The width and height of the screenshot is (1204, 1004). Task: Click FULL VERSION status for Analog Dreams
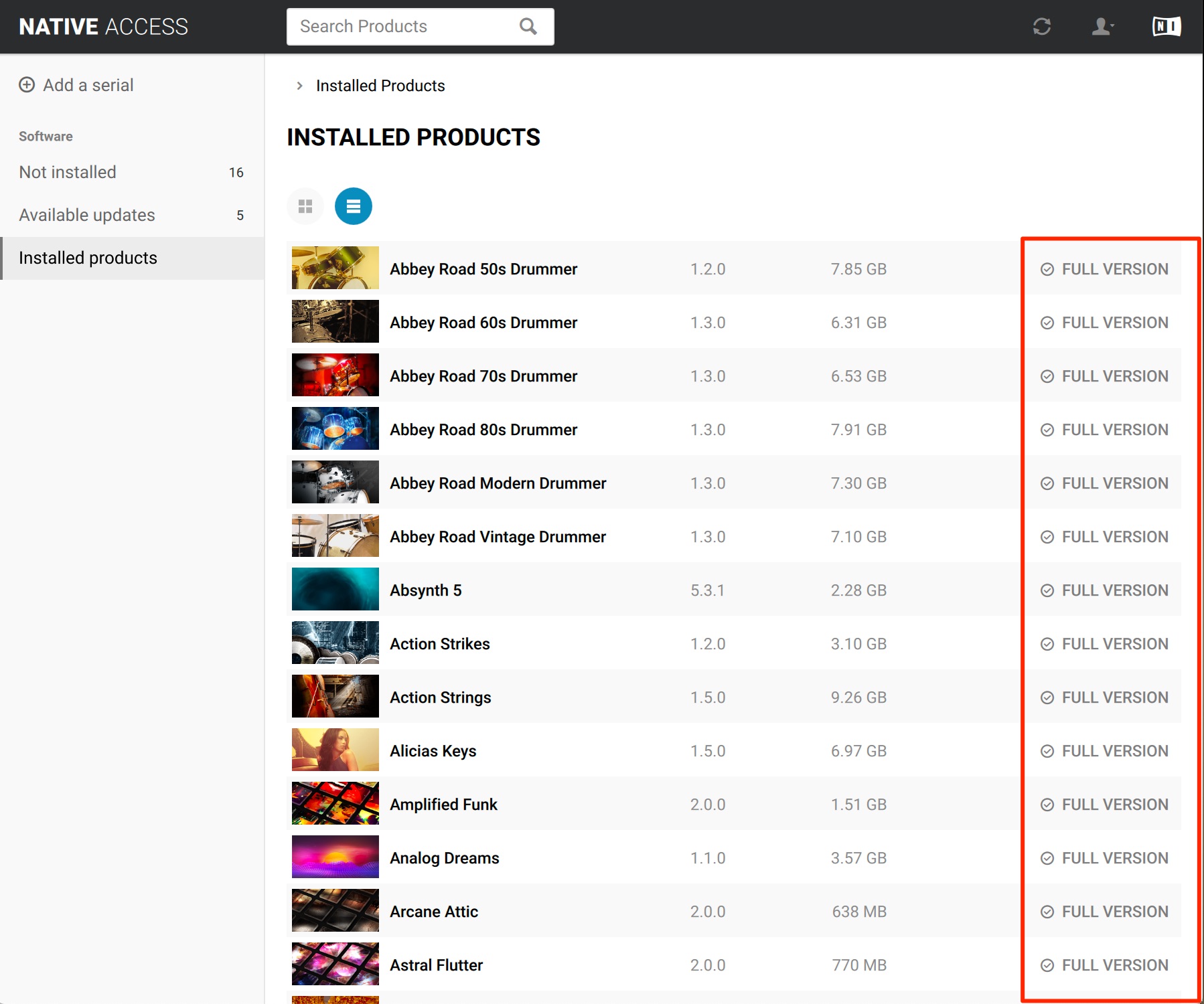tap(1105, 858)
